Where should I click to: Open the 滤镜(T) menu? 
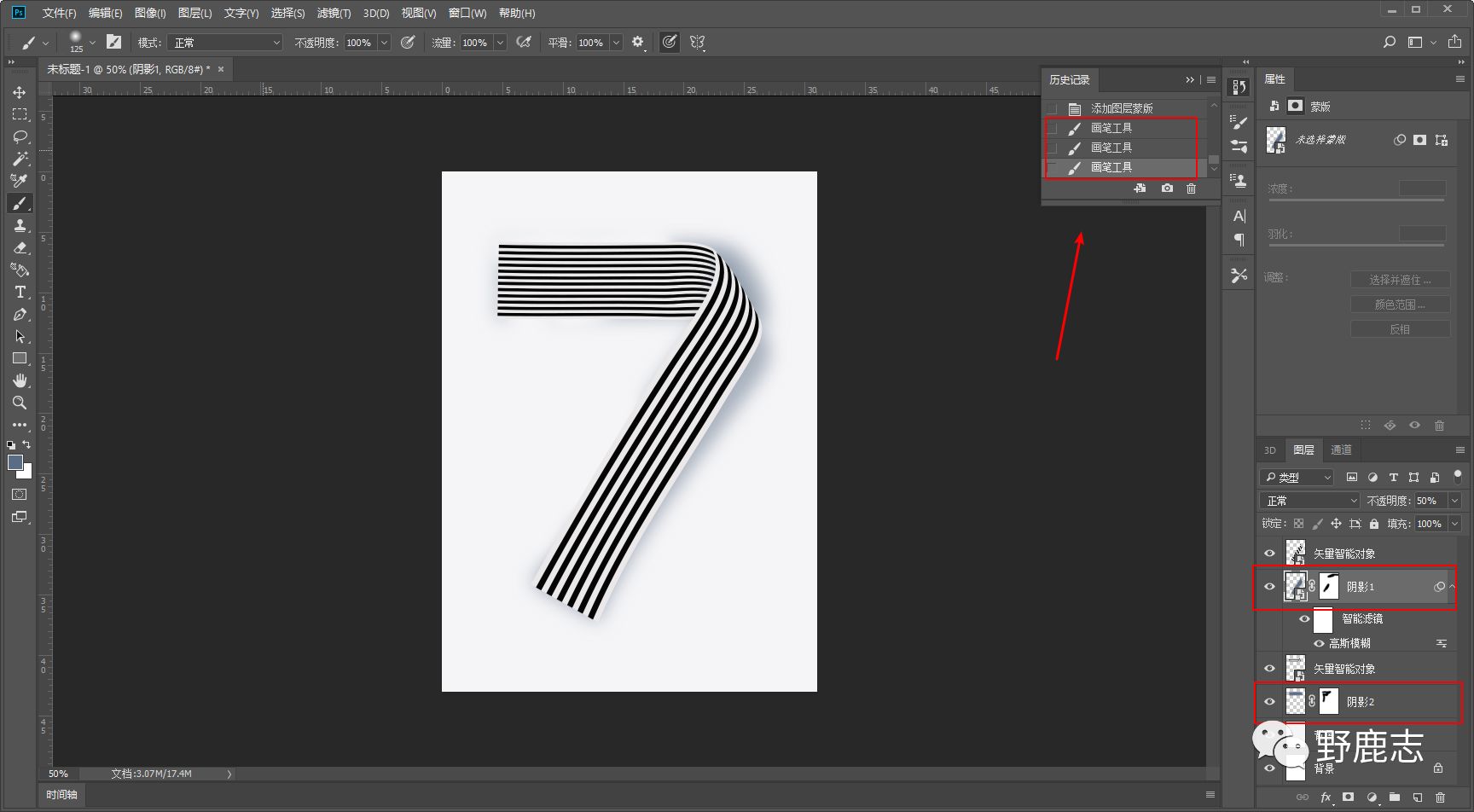333,13
